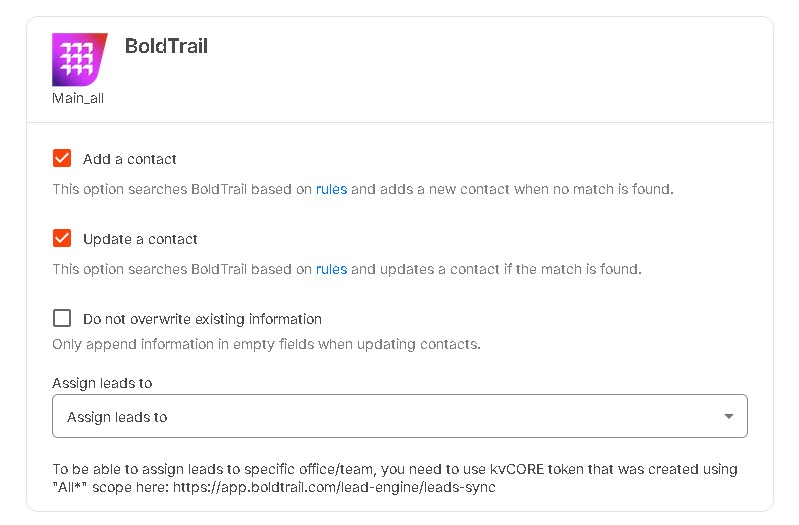Click the app.boldtrail.com leads-sync URL text

[334, 487]
